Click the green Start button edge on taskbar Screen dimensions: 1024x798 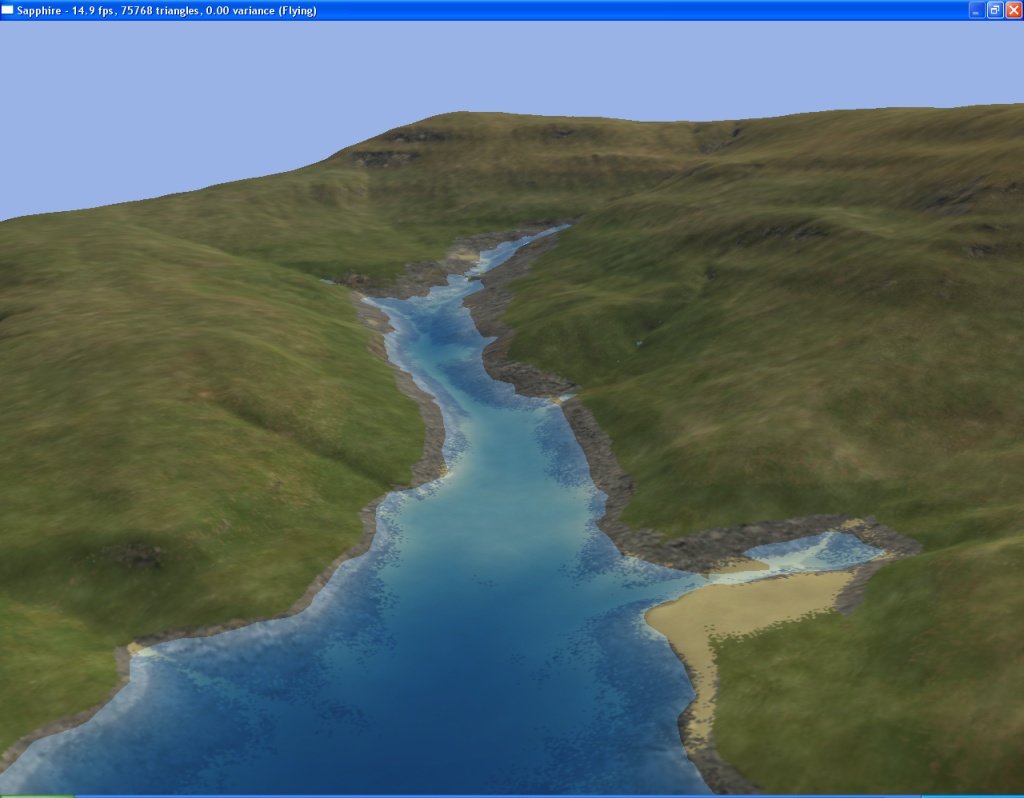[35, 796]
